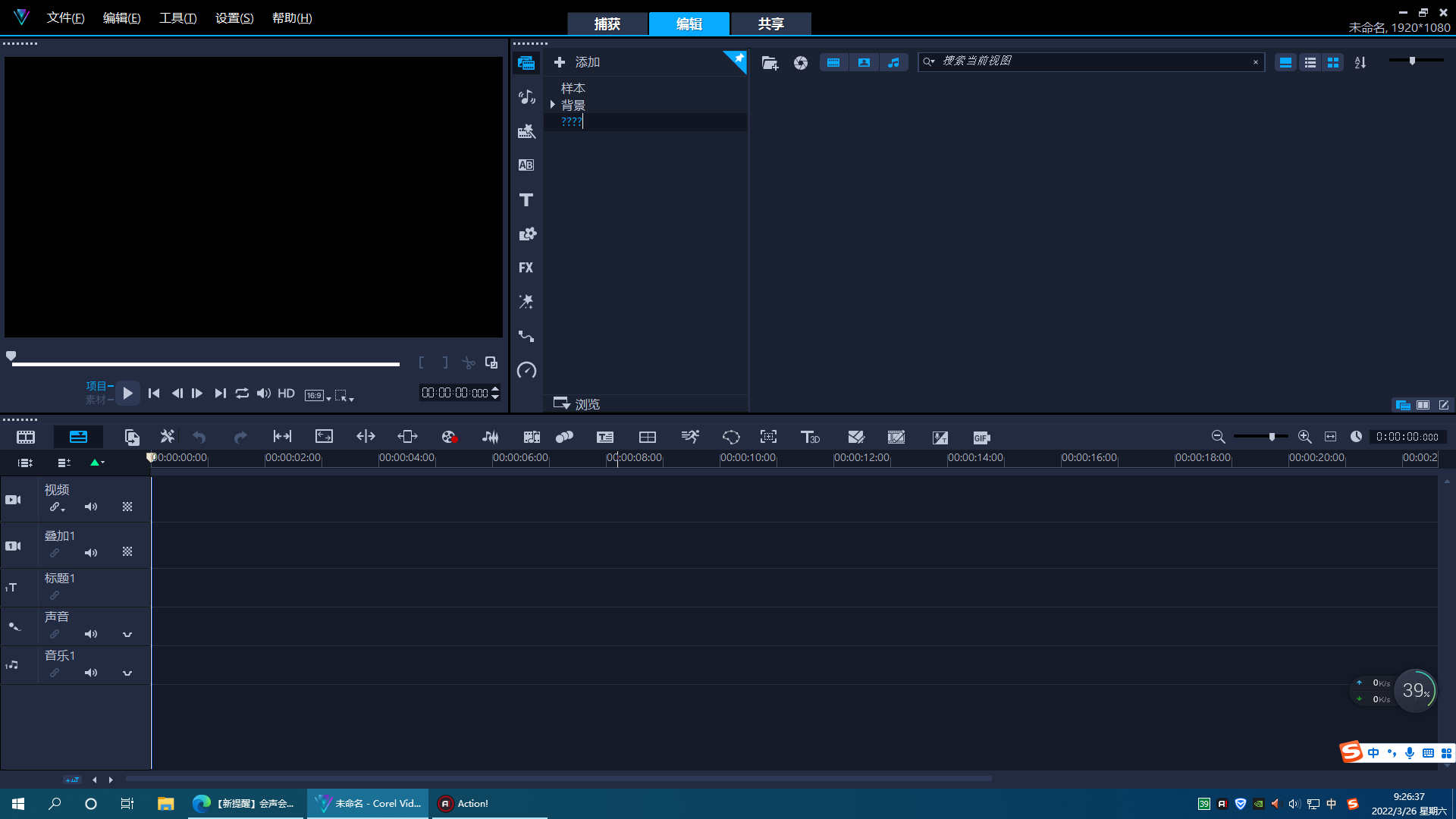Viewport: 1456px width, 819px height.
Task: Jump to the previous frame button
Action: point(177,394)
